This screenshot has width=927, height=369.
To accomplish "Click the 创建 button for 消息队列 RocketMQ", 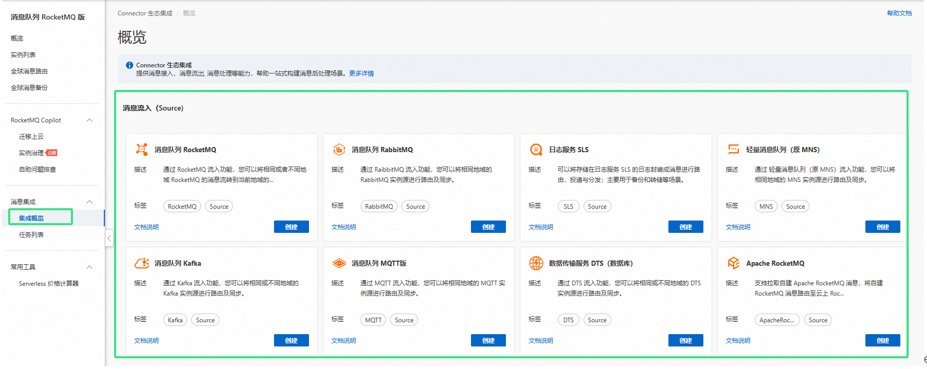I will click(x=291, y=226).
